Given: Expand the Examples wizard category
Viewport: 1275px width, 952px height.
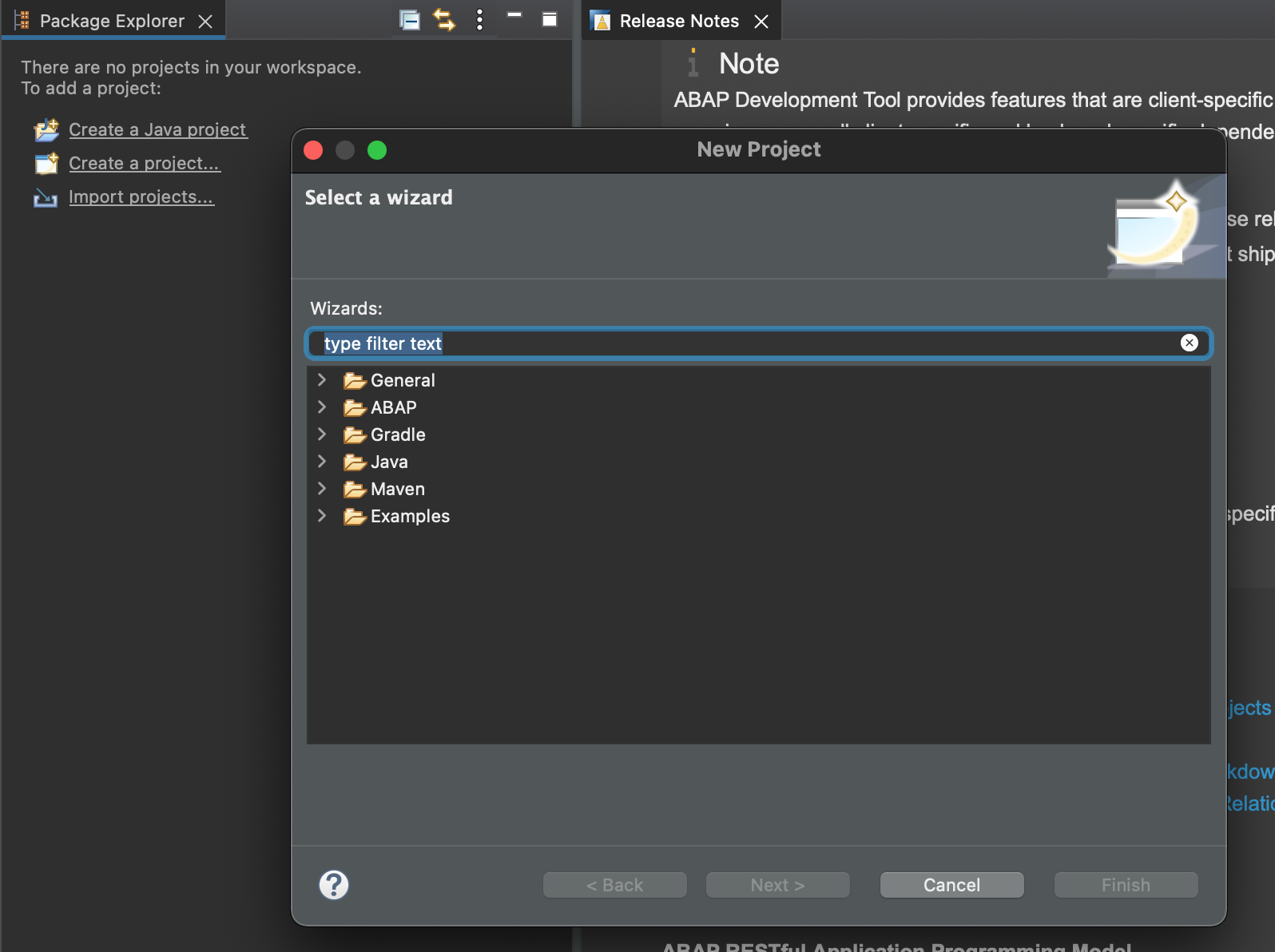Looking at the screenshot, I should coord(322,515).
